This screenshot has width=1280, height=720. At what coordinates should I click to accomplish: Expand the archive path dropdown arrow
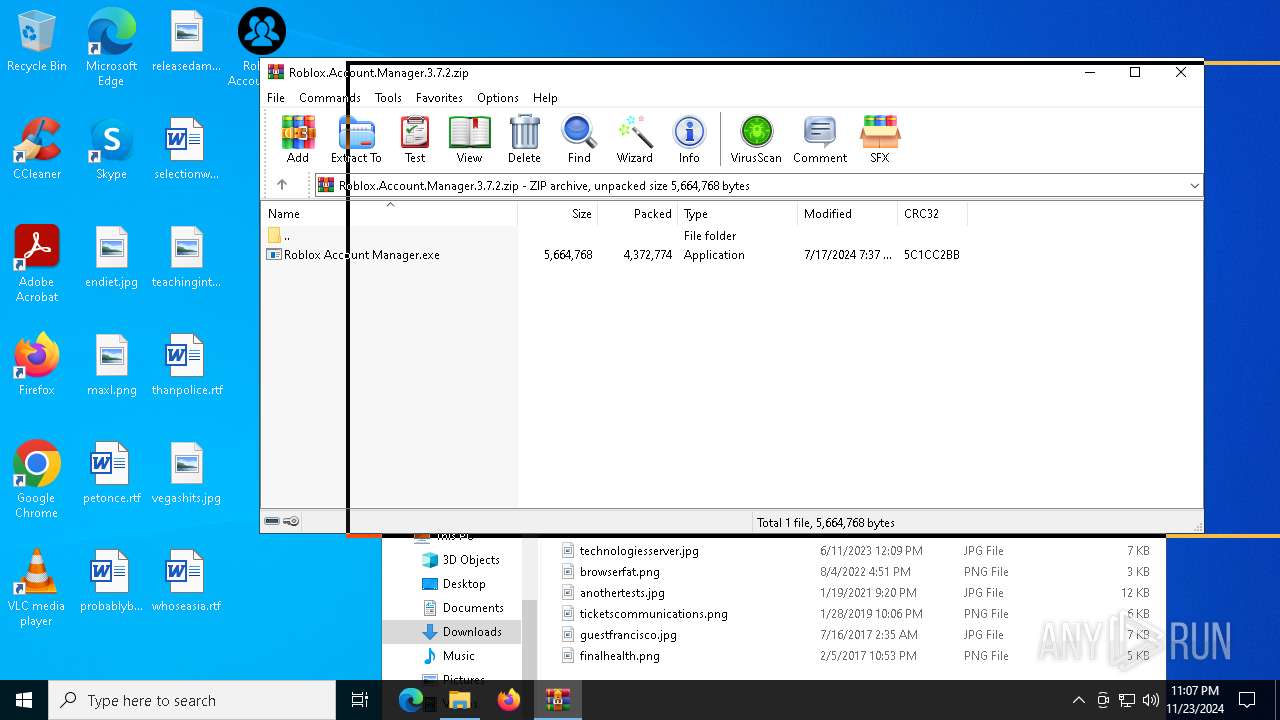pos(1194,186)
